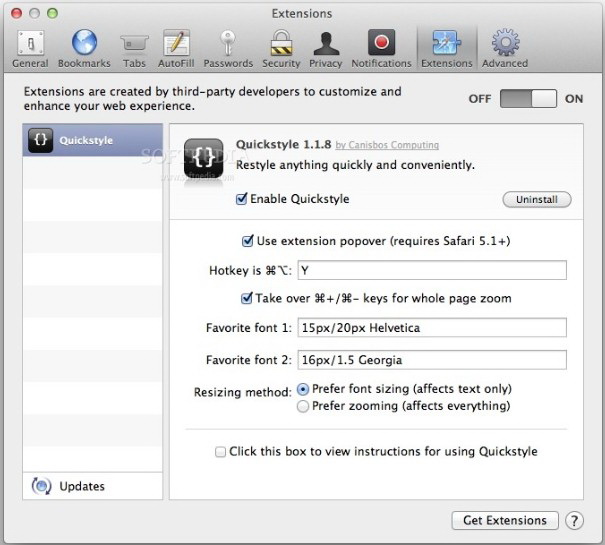Show the Privacy preferences pane
605x545 pixels.
coord(326,49)
